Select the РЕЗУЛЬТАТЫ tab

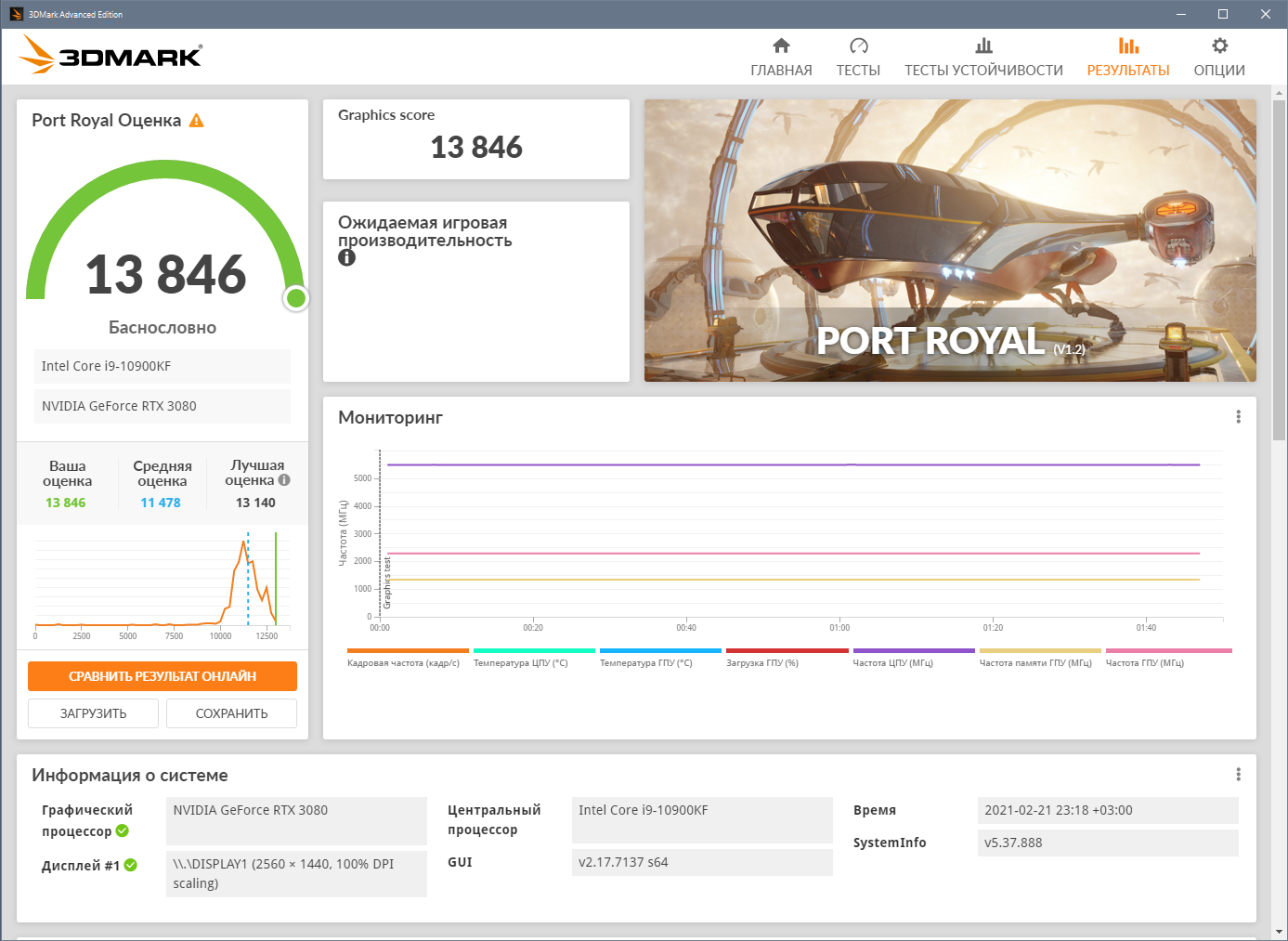[1128, 58]
